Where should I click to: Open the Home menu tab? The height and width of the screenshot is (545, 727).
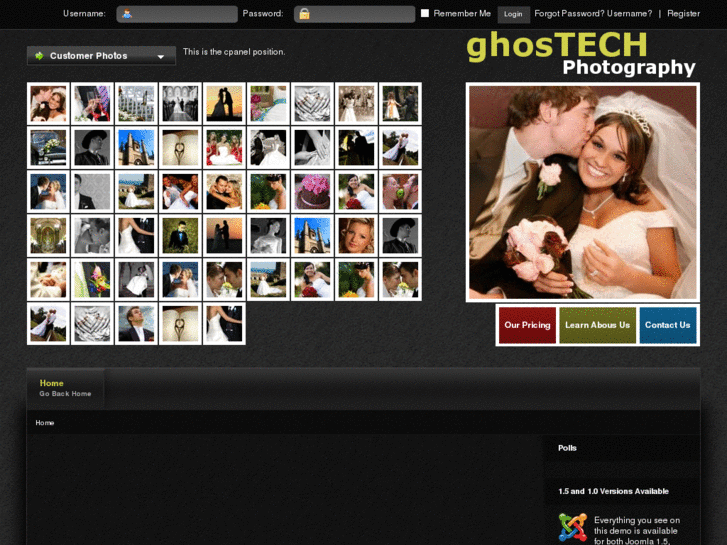click(65, 388)
